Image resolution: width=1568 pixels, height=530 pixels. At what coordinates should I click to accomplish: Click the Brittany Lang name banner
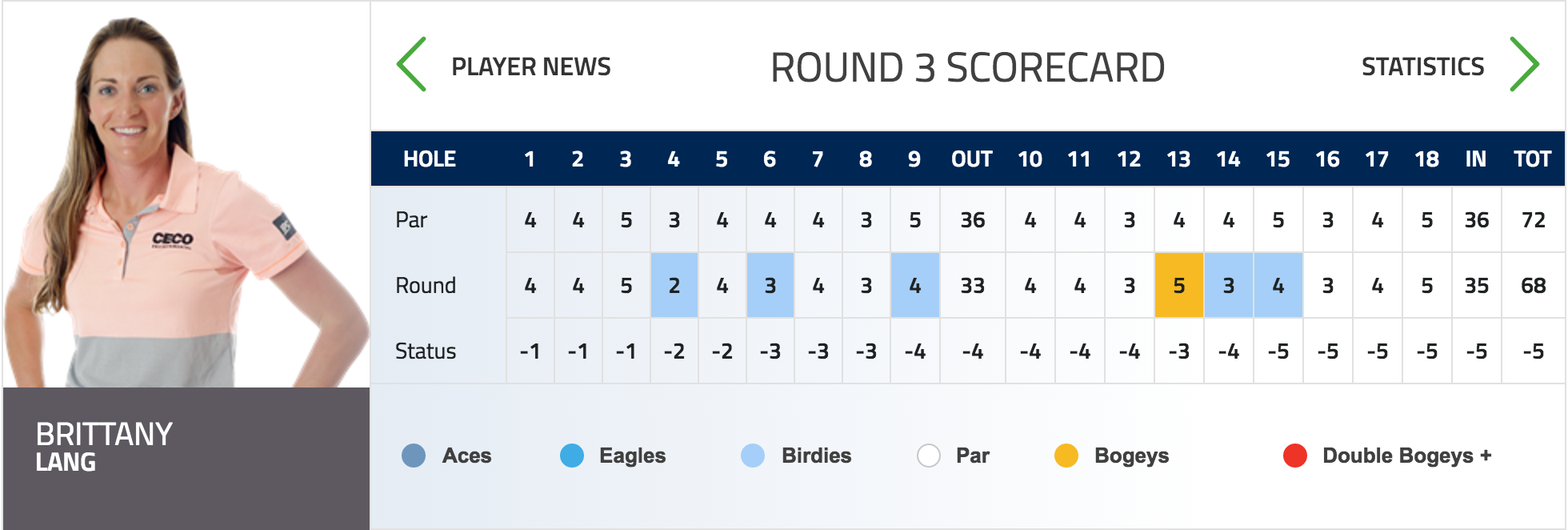click(186, 458)
